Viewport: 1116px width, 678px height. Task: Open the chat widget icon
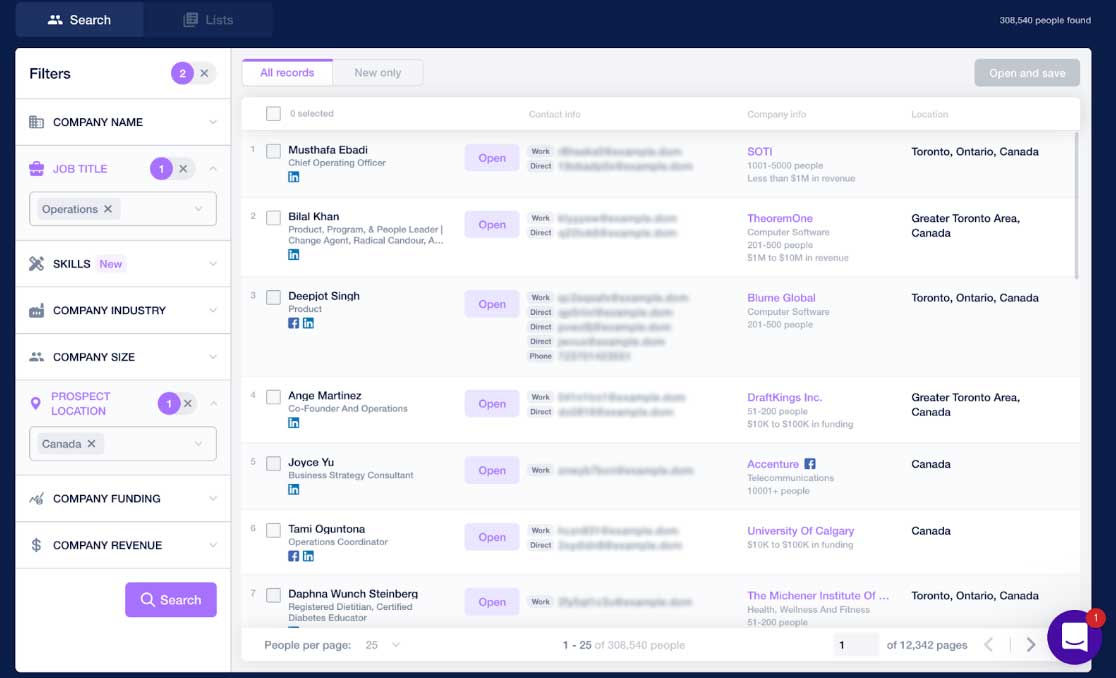coord(1074,637)
